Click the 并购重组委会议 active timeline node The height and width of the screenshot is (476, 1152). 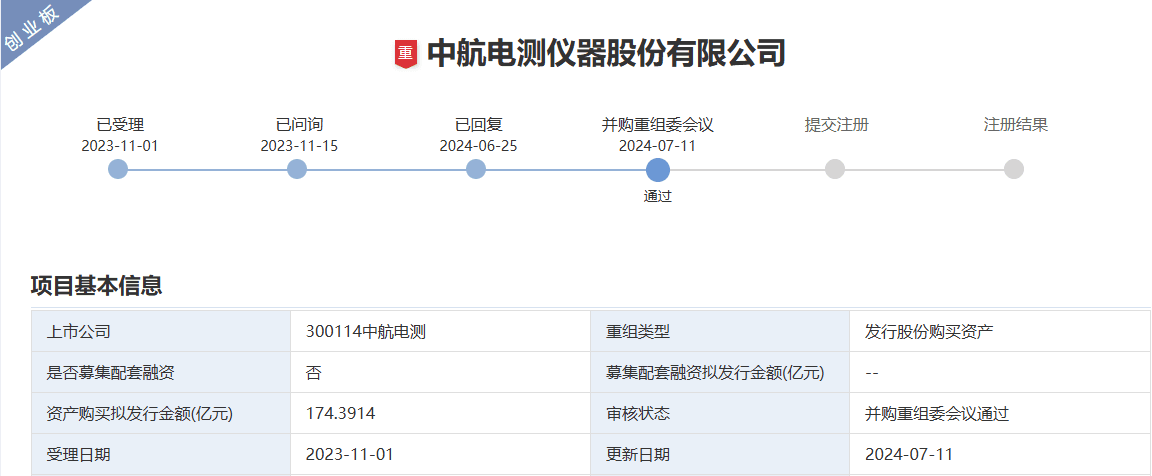pyautogui.click(x=658, y=170)
